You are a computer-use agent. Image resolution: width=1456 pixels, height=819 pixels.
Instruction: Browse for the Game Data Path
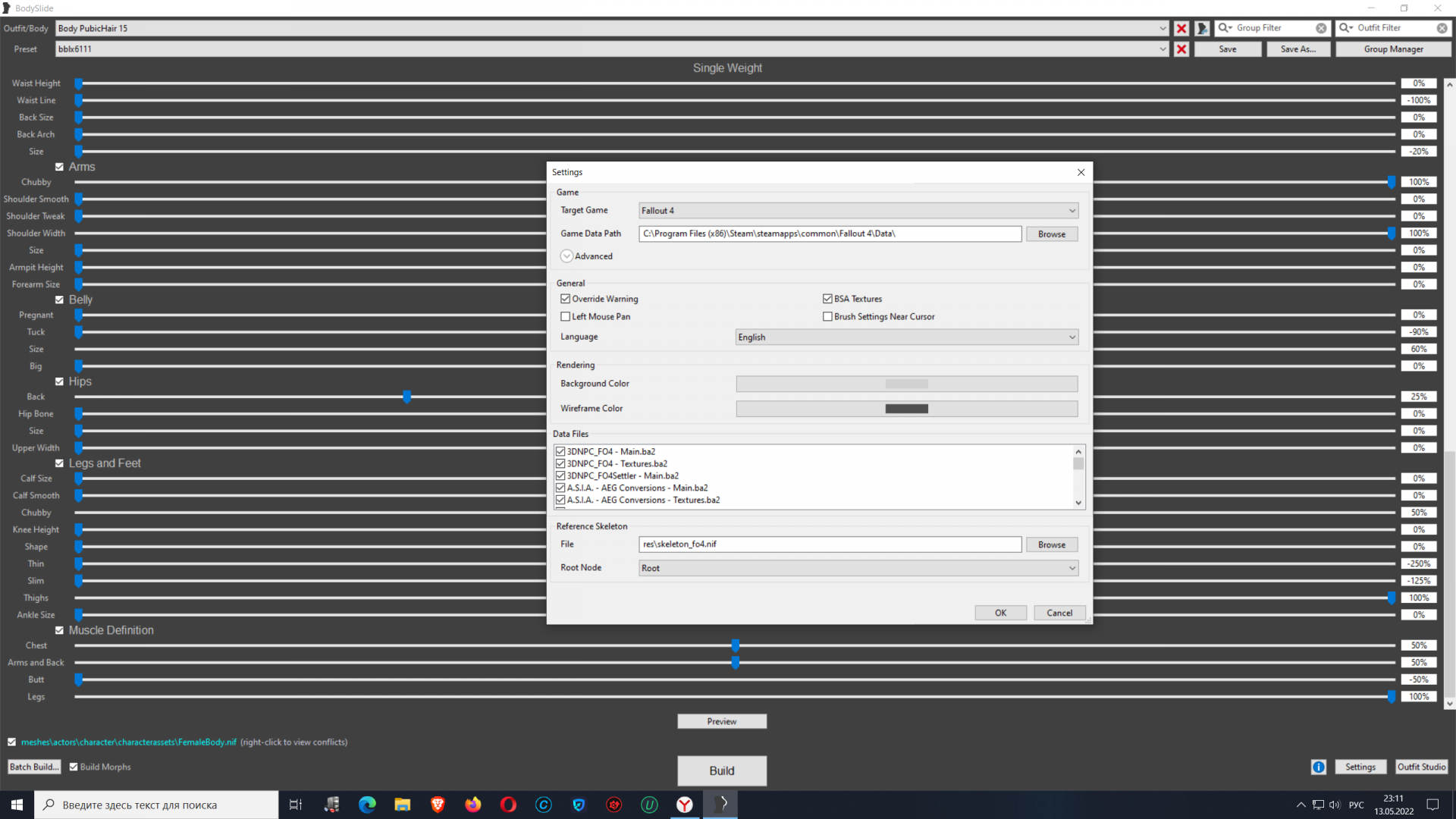point(1051,234)
